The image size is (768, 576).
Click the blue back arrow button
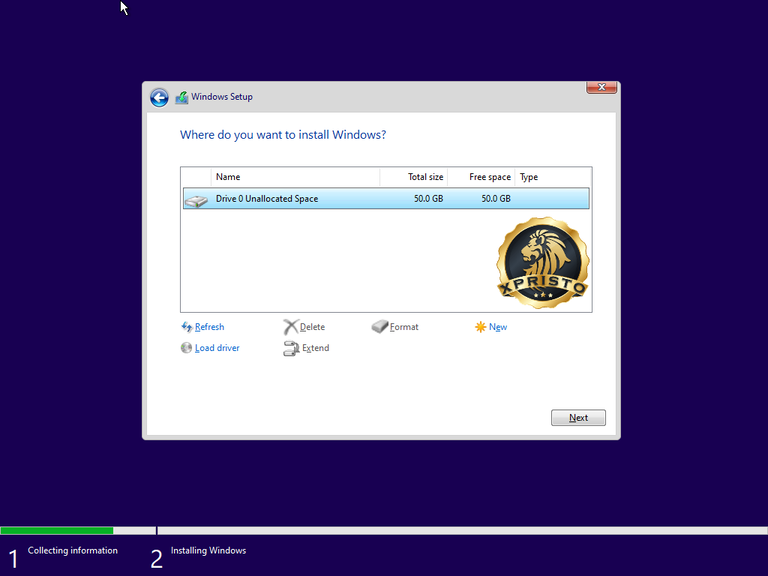(159, 97)
